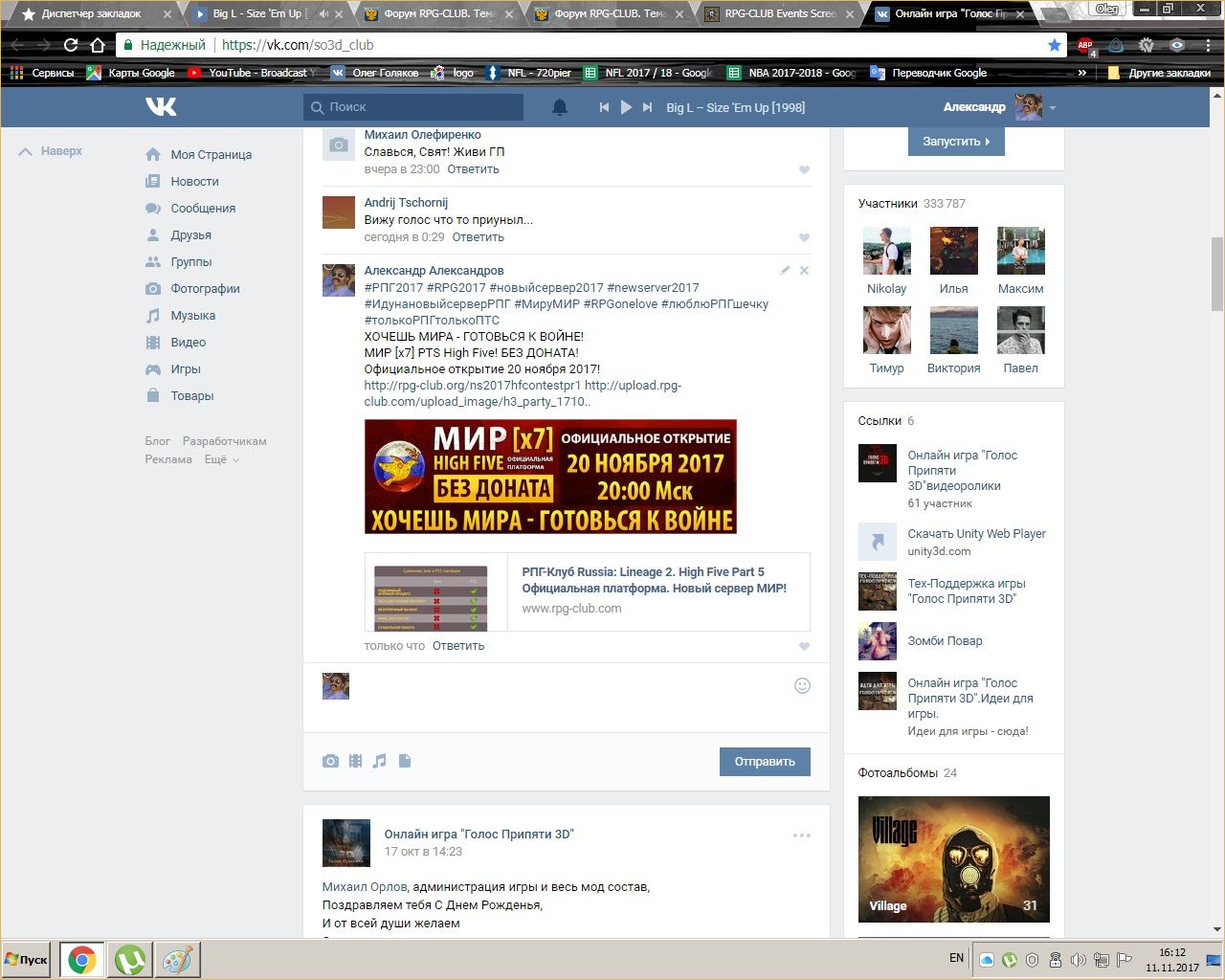Open Фотографии in the sidebar
1225x980 pixels.
click(x=192, y=288)
